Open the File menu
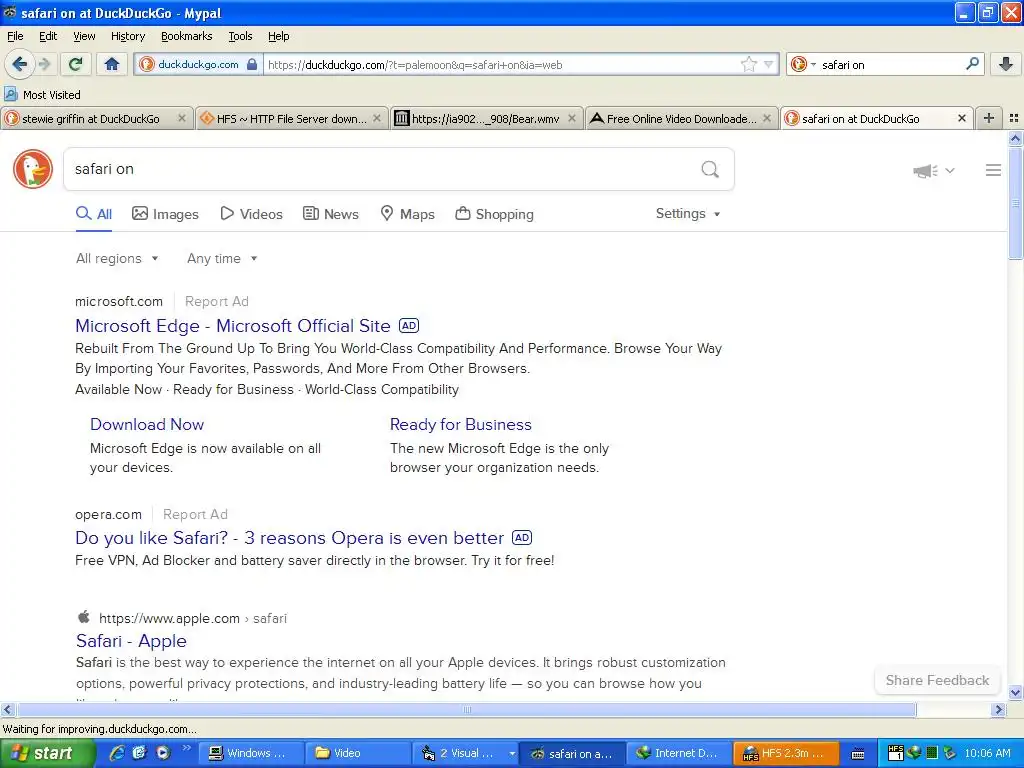The width and height of the screenshot is (1024, 768). pyautogui.click(x=15, y=36)
